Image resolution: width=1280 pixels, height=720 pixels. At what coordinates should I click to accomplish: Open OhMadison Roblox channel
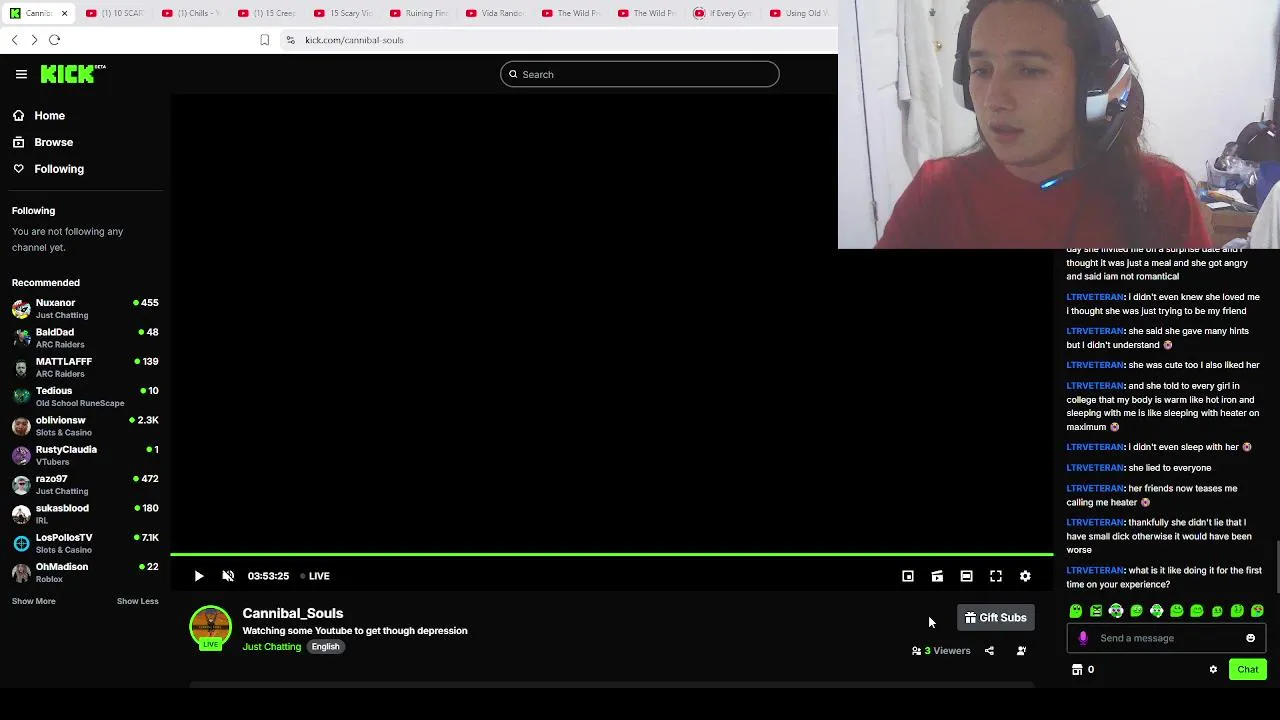(85, 572)
